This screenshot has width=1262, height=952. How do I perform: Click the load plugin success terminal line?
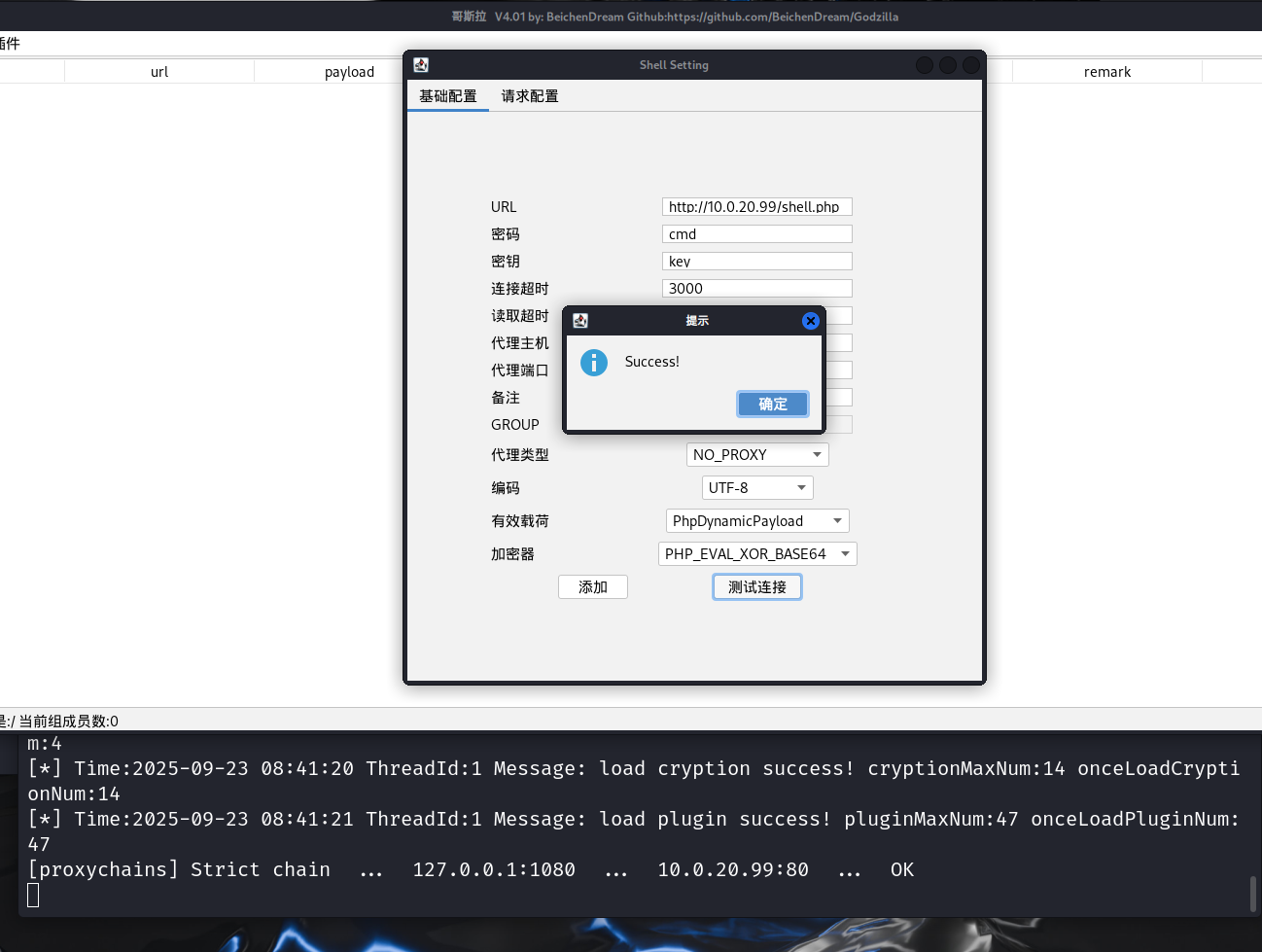(634, 831)
